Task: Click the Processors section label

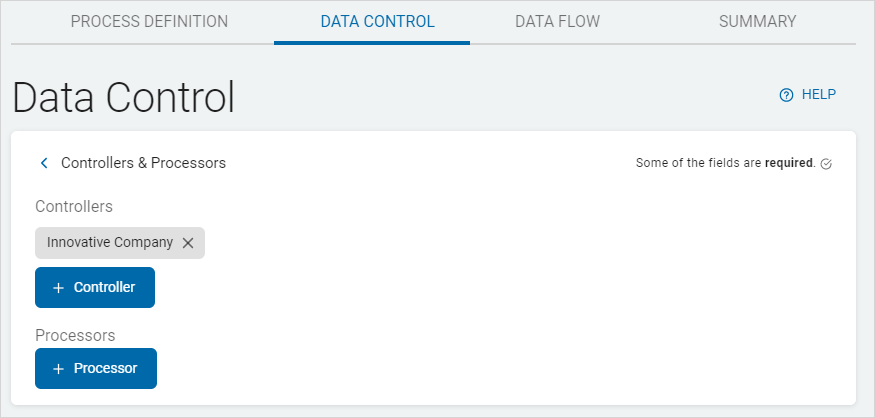Action: (75, 335)
